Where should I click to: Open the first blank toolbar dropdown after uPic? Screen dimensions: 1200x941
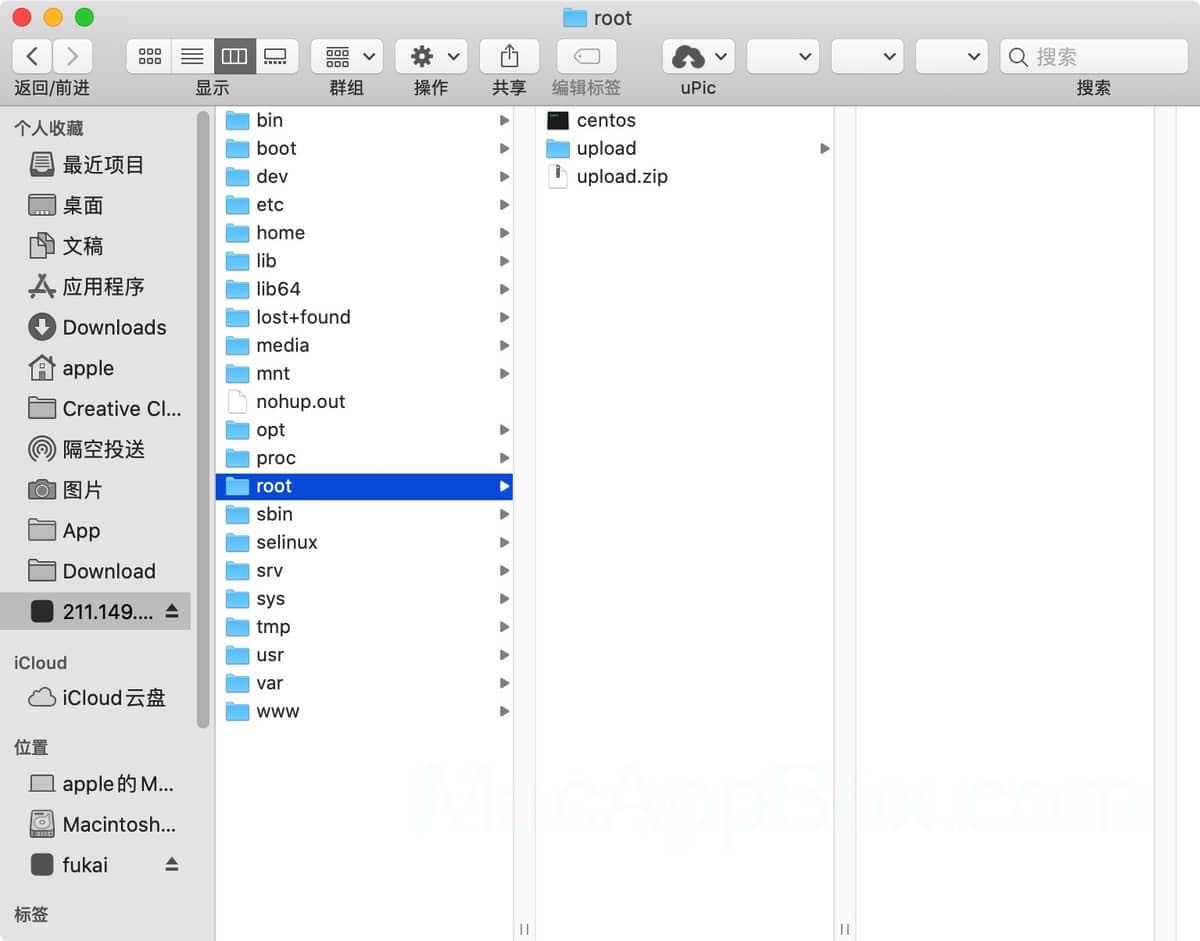coord(783,56)
